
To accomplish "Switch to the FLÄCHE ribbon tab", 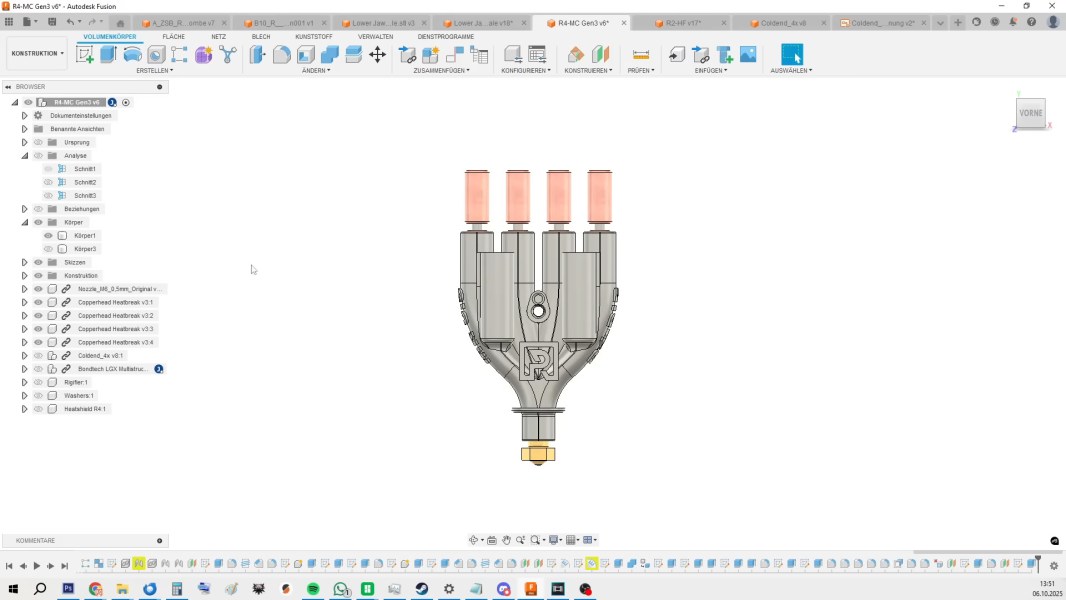I will 173,37.
